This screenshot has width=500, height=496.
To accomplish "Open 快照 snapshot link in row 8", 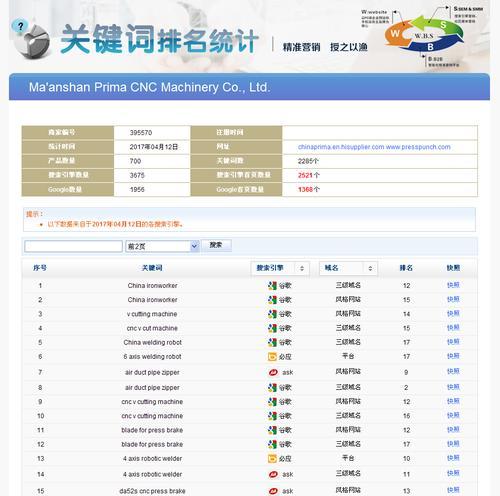I will point(453,387).
